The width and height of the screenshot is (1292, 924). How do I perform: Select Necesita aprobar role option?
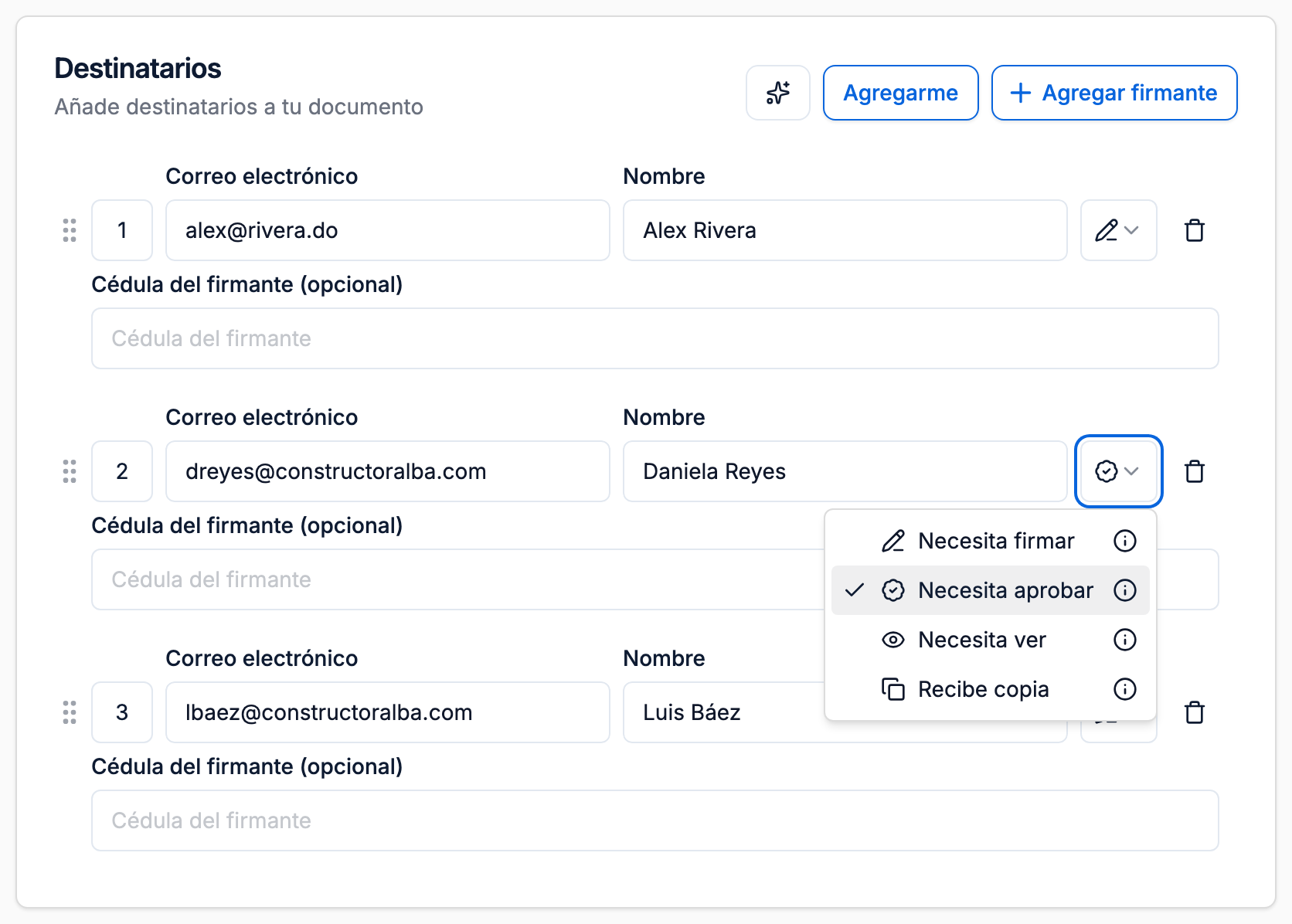(990, 590)
